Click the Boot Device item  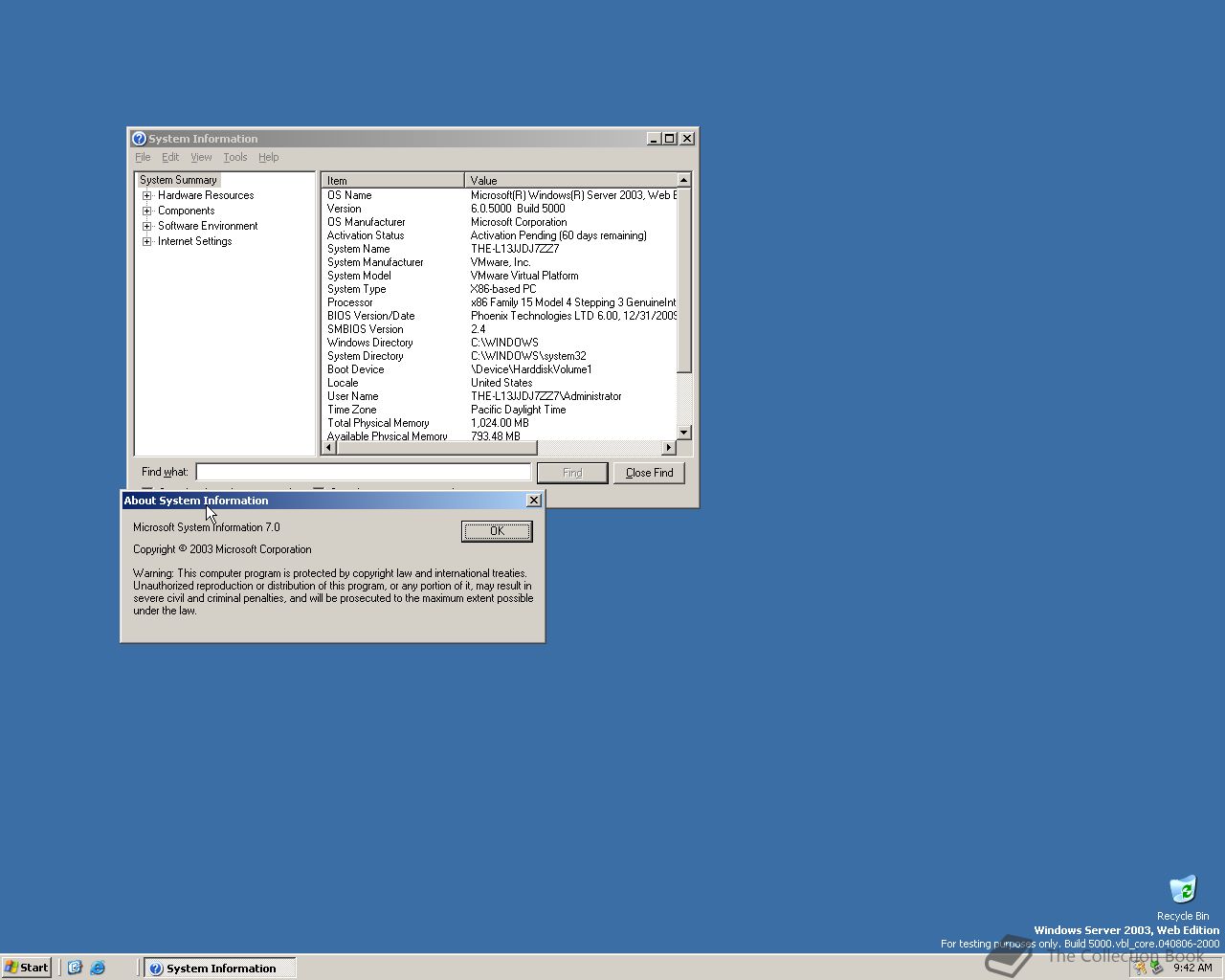(x=355, y=369)
